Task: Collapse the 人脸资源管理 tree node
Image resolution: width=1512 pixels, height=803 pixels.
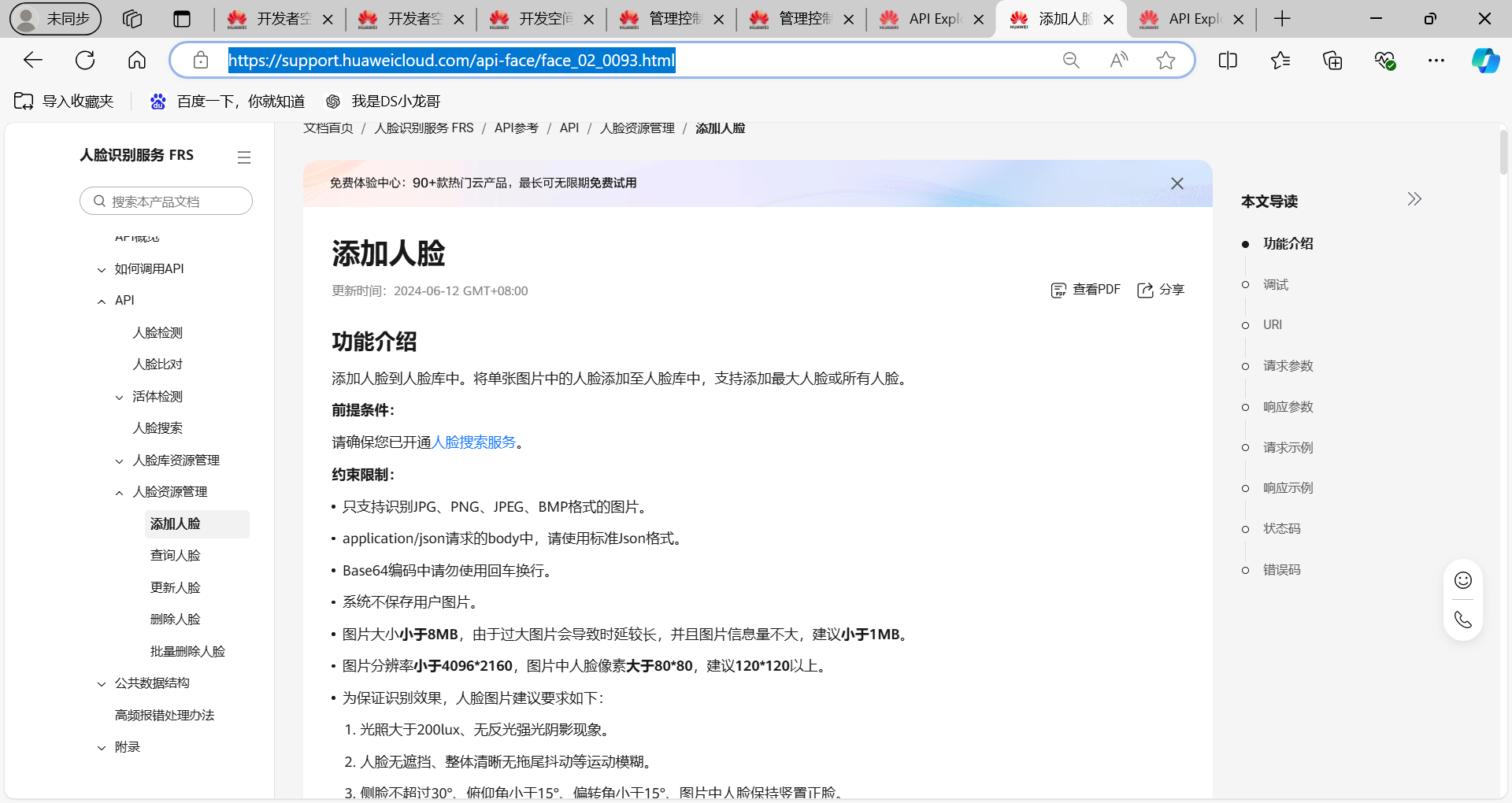Action: (120, 493)
